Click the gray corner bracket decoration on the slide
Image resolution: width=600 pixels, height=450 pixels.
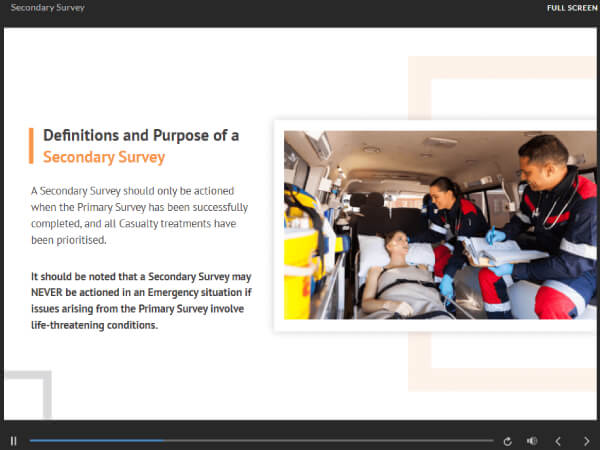coord(29,394)
